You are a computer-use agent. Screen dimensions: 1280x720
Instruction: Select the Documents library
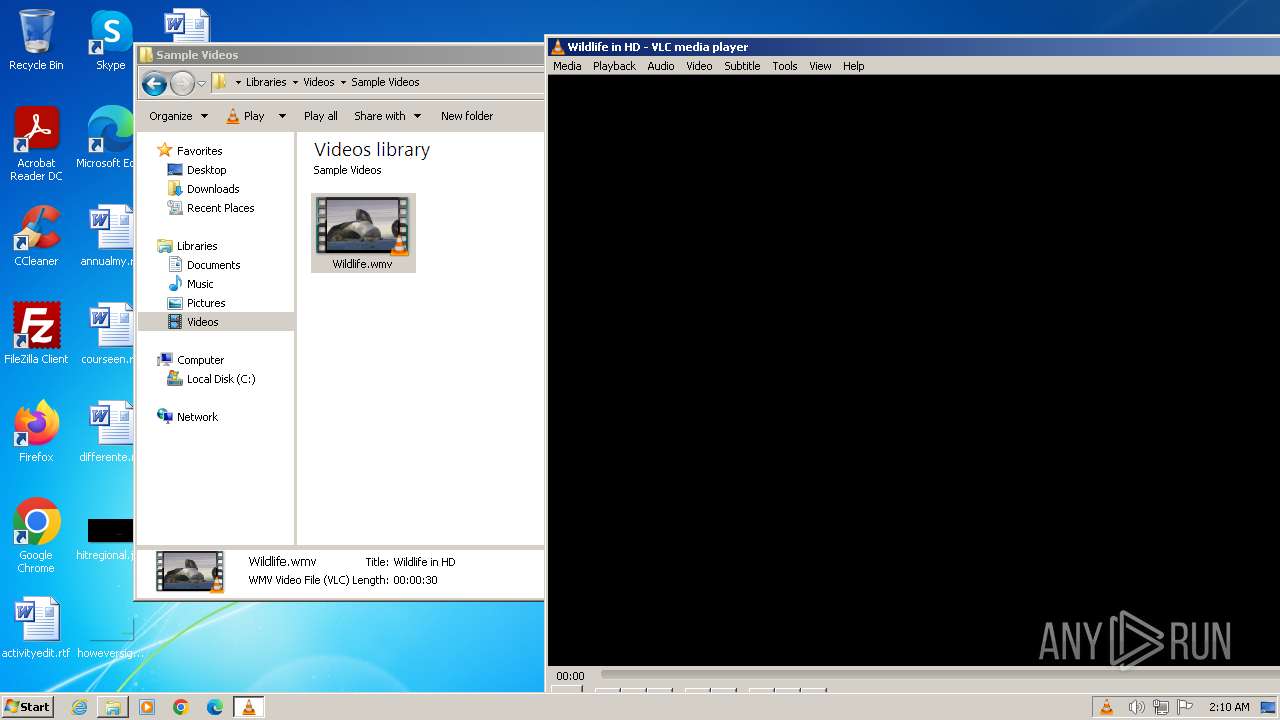pyautogui.click(x=213, y=265)
